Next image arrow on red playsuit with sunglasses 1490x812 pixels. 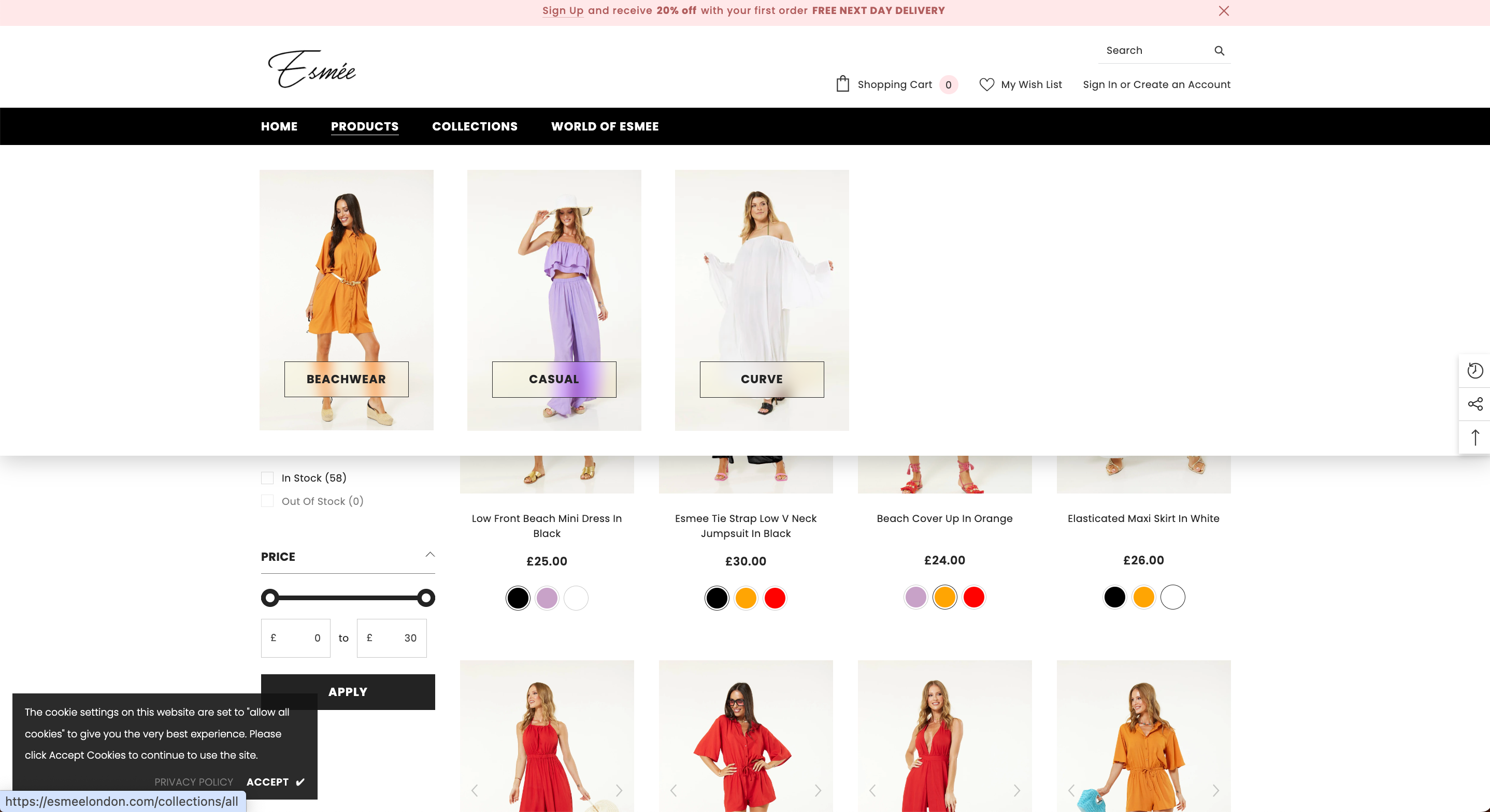[x=818, y=790]
